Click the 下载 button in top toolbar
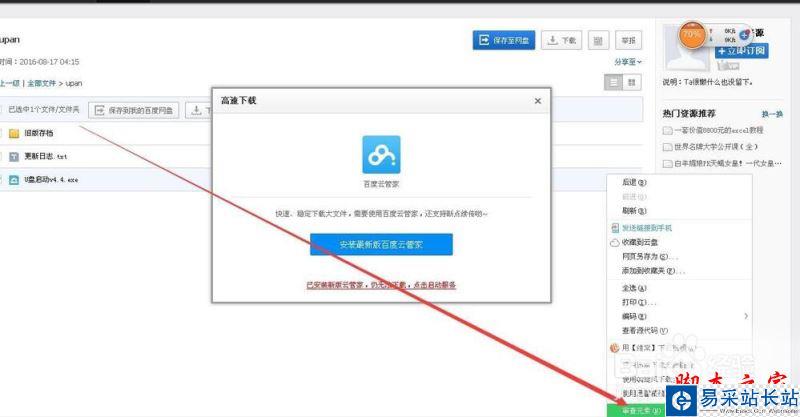Screen dimensions: 800x417 (x=561, y=40)
